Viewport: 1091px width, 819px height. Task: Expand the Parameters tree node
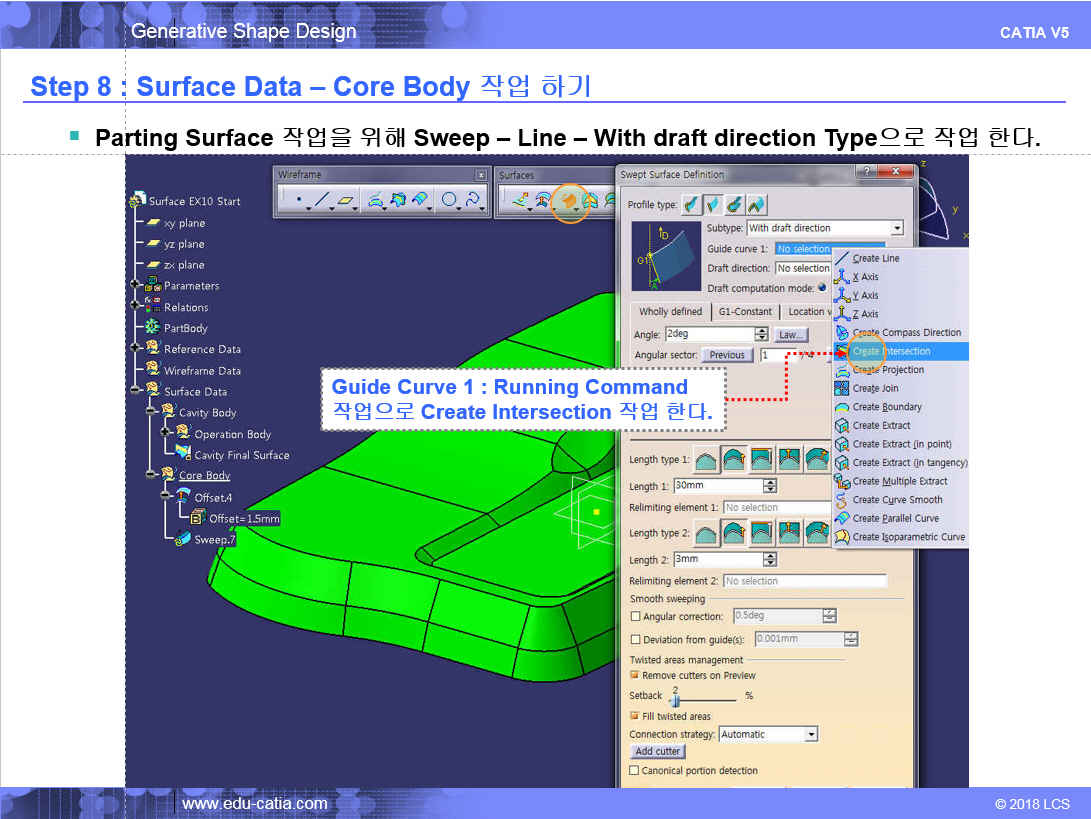tap(135, 286)
